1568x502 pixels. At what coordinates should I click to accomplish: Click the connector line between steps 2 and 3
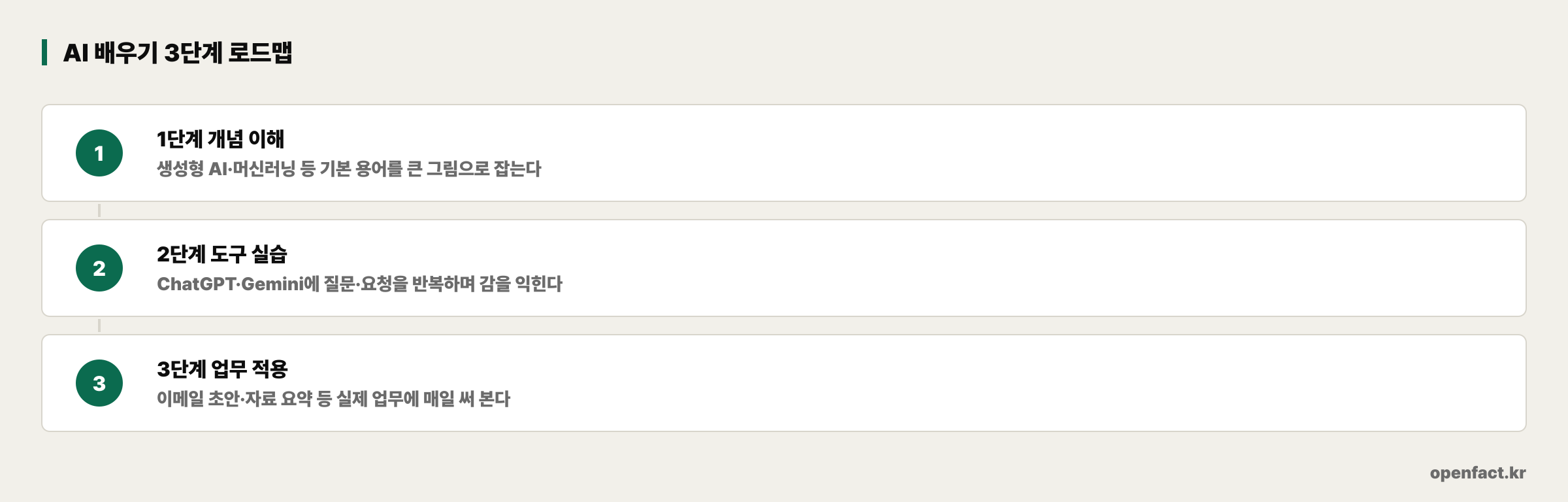tap(99, 326)
